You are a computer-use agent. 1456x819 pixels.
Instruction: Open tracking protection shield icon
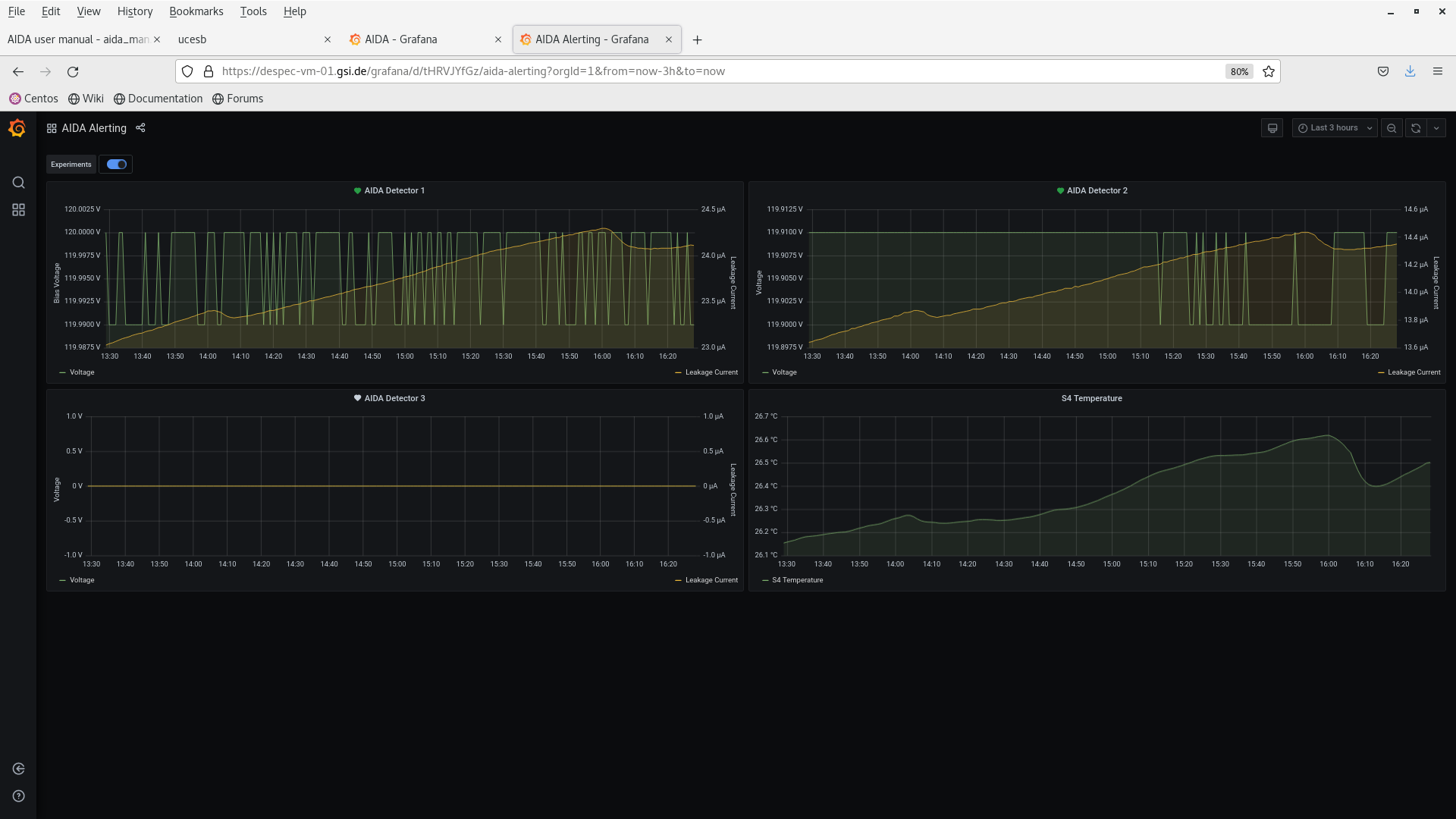point(187,71)
